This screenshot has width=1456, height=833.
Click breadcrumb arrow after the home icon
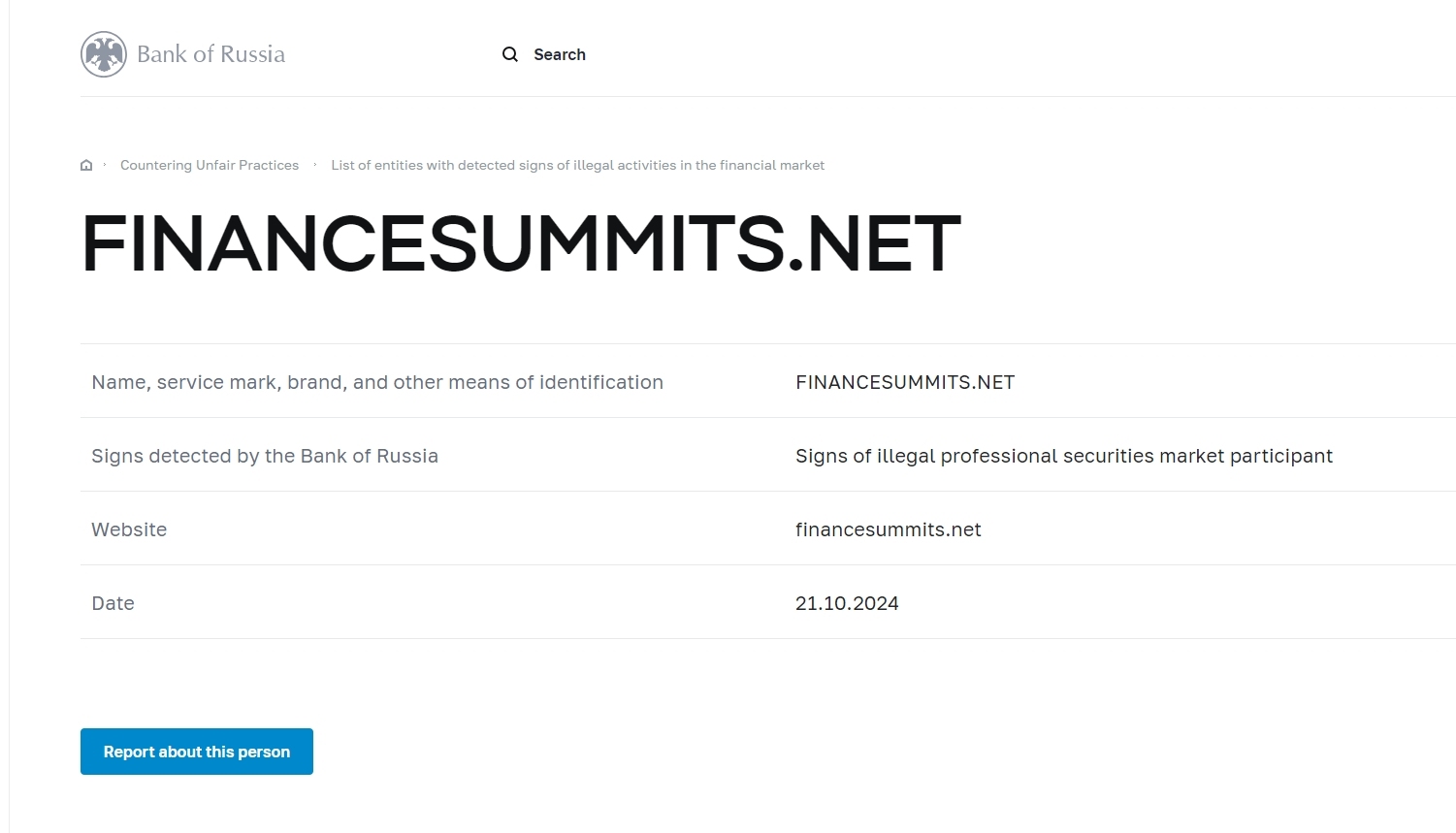[105, 165]
